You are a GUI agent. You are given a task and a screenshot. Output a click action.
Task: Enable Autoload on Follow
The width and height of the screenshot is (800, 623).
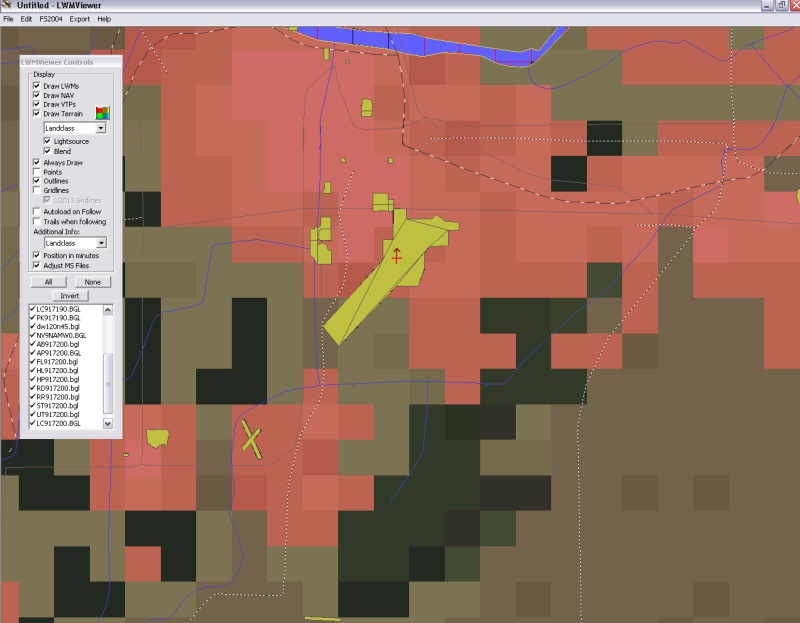point(37,212)
